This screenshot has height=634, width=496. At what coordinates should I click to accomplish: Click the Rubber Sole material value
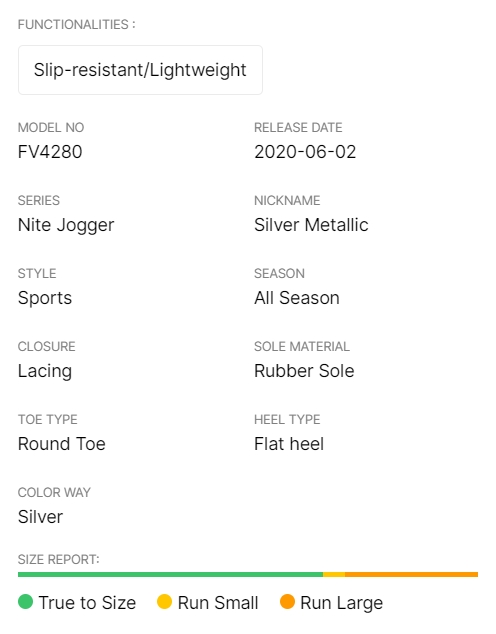tap(304, 371)
